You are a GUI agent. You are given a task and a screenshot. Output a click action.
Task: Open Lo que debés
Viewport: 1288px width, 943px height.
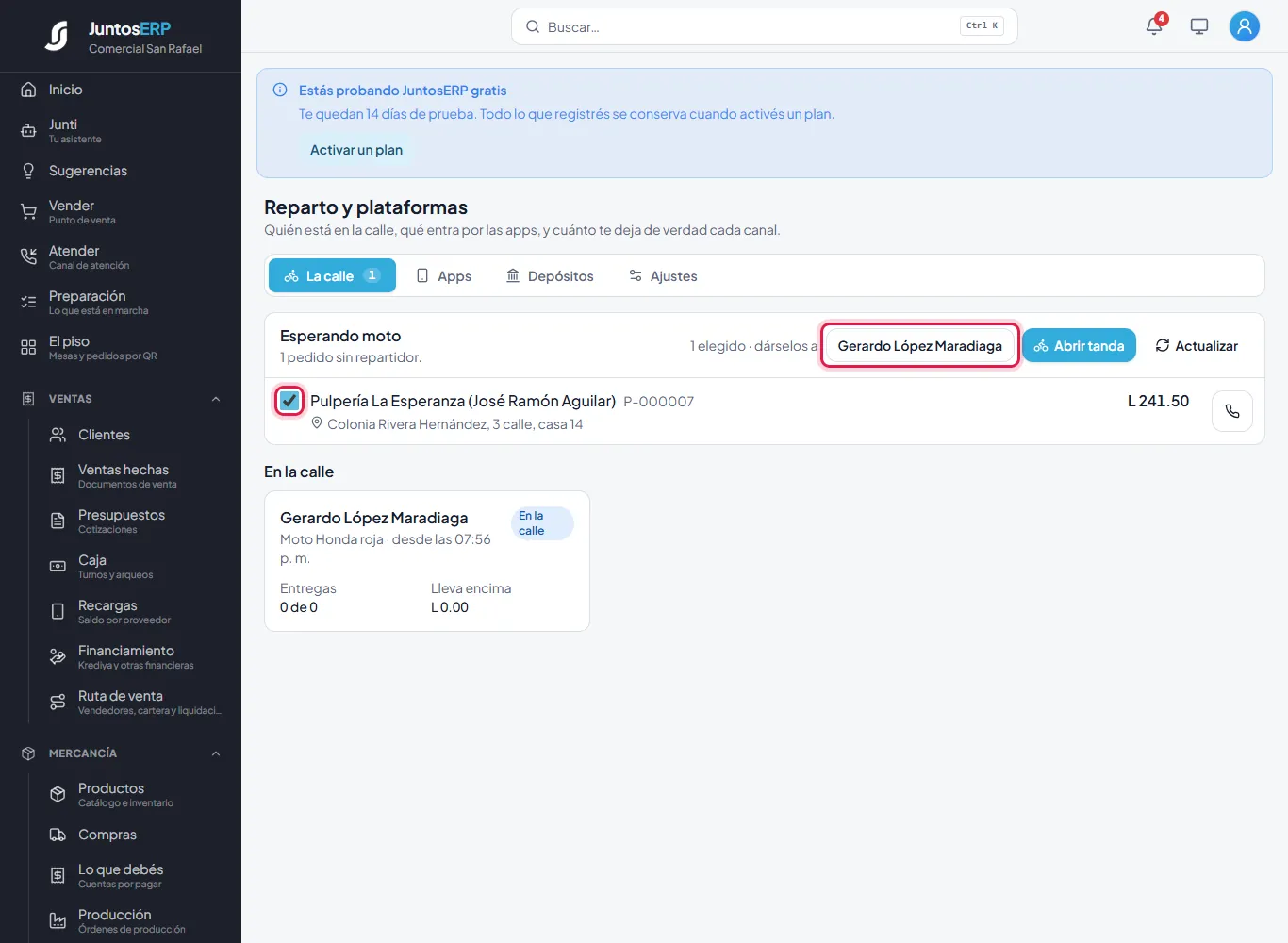(135, 875)
